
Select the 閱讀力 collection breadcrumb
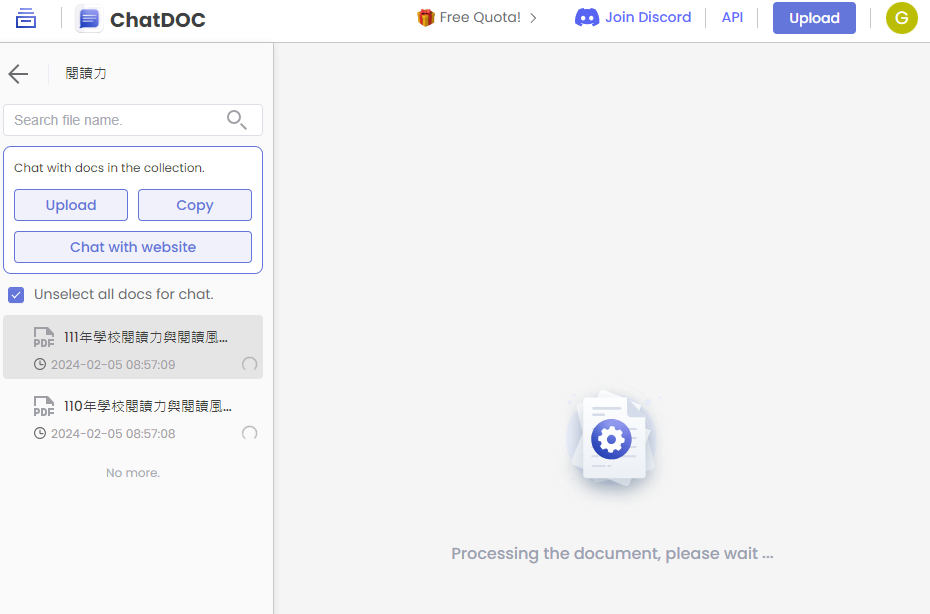click(x=86, y=73)
